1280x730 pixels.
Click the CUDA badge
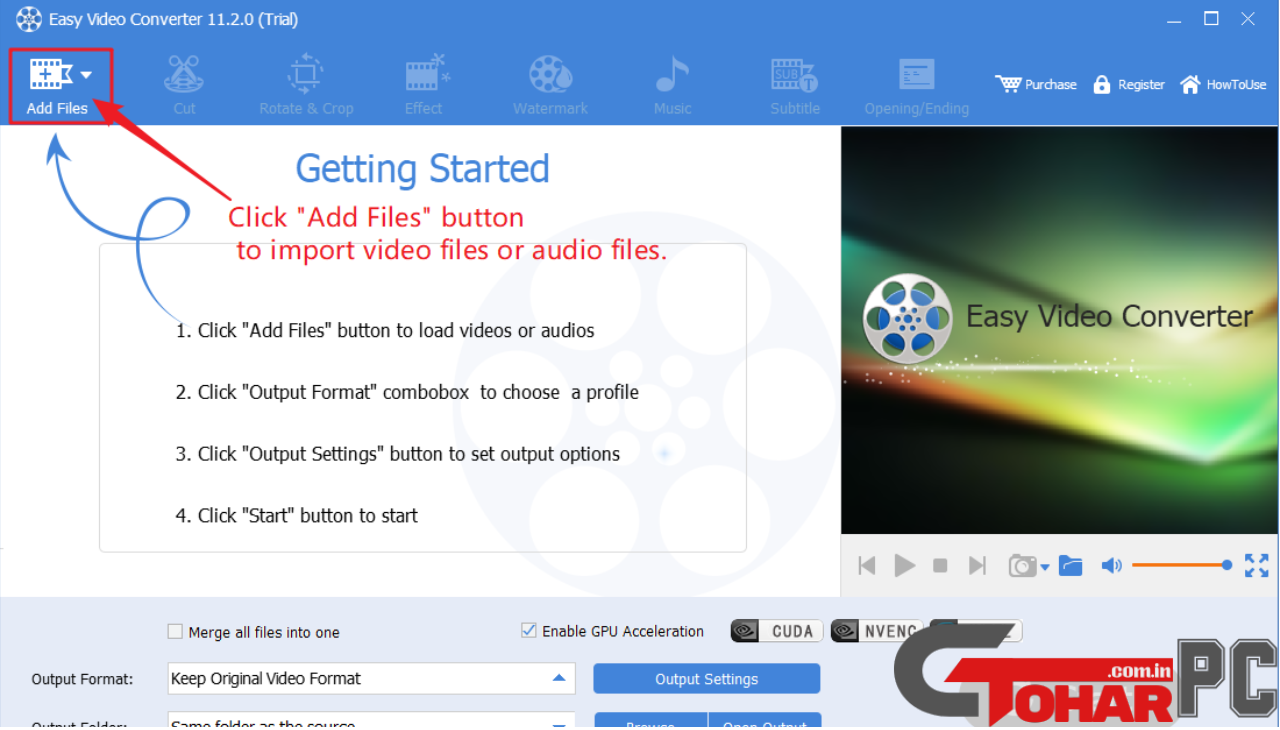point(777,631)
